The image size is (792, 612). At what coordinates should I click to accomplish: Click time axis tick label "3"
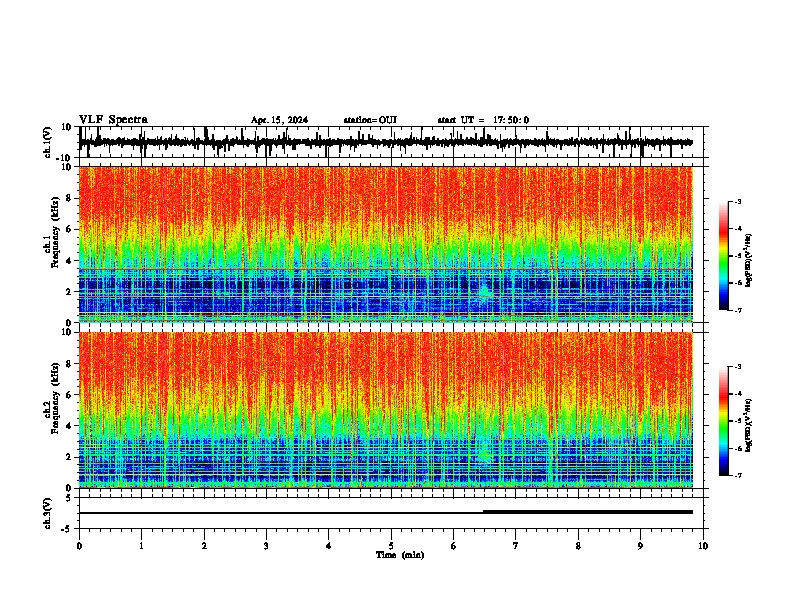tap(266, 546)
